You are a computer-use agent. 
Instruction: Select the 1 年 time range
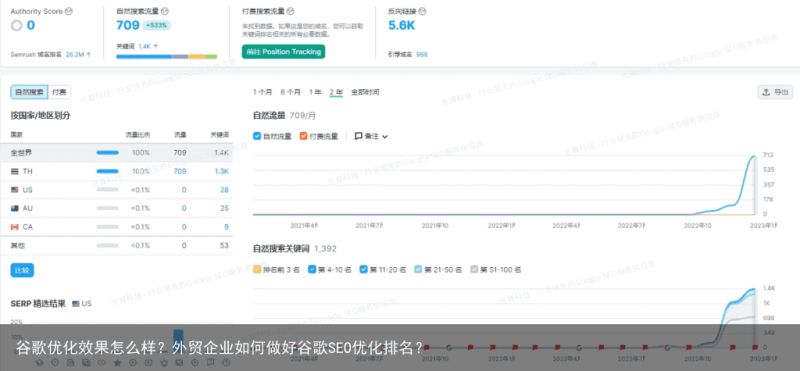click(x=315, y=92)
